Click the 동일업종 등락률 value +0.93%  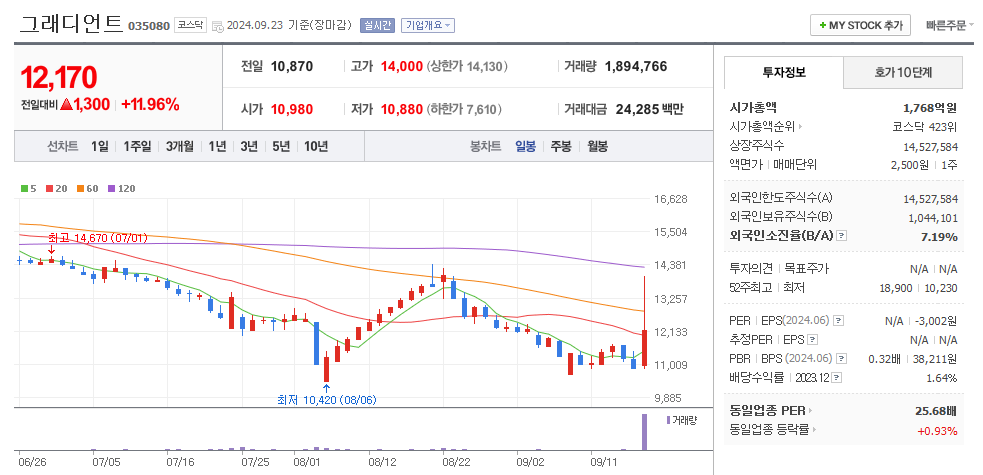click(x=937, y=431)
